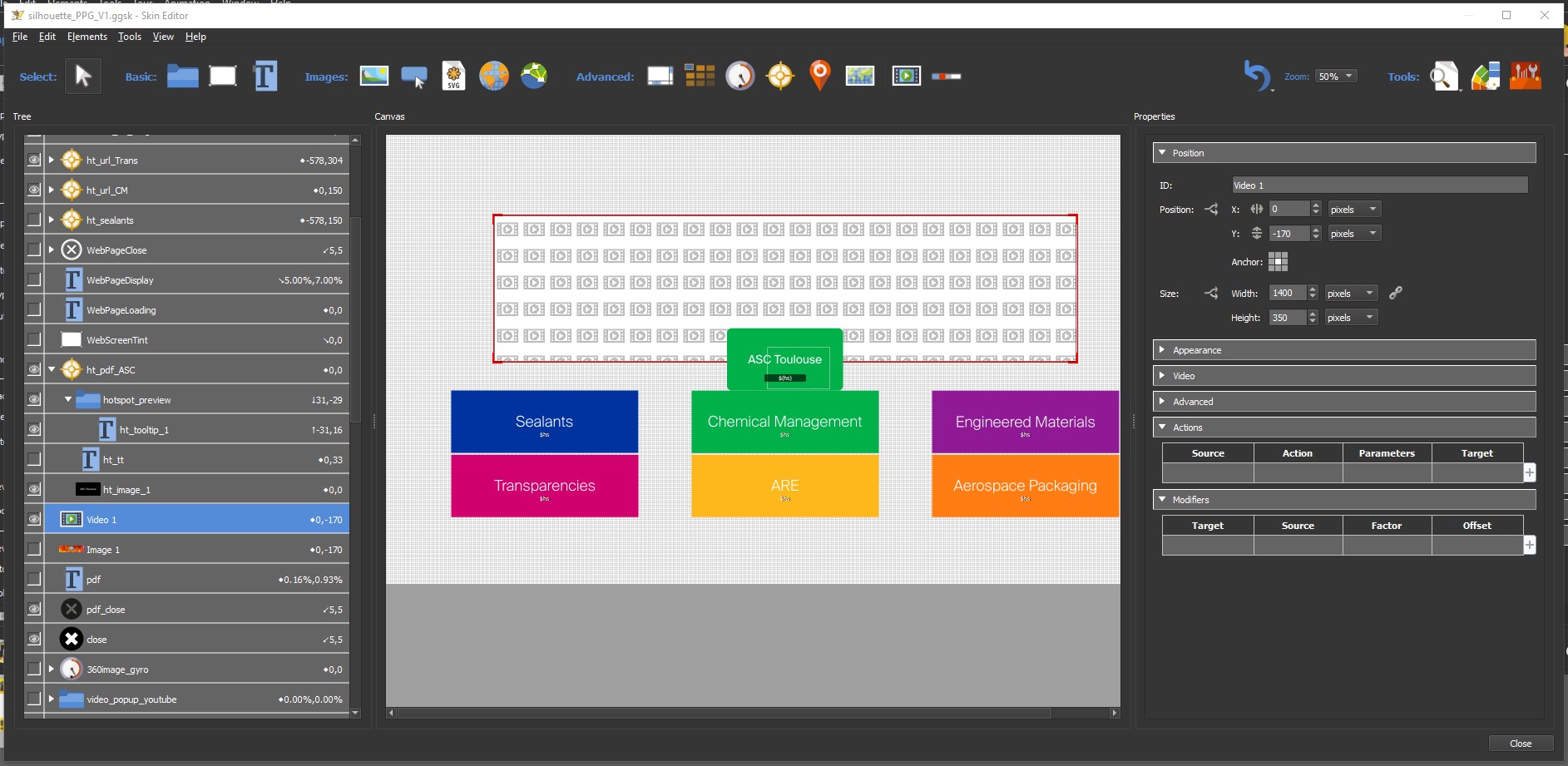Screen dimensions: 1568x766
Task: Add a seekbar element
Action: pyautogui.click(x=946, y=77)
